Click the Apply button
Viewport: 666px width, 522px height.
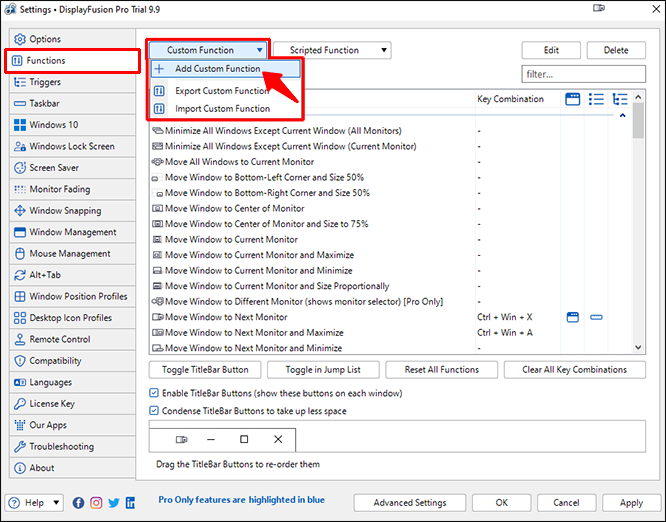631,503
